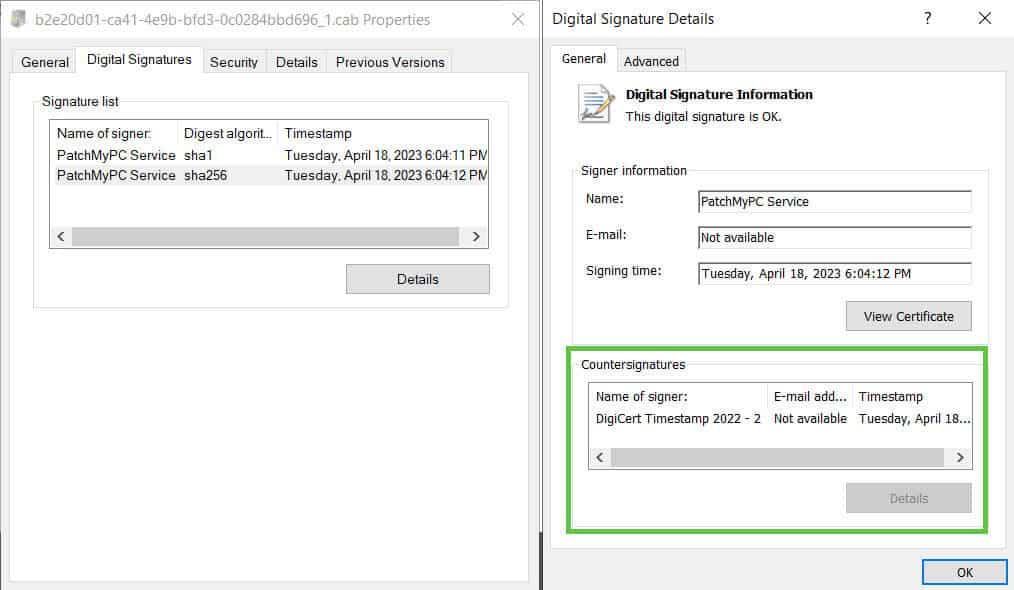
Task: Click the Name of signer column header in Signature list
Action: tap(114, 133)
